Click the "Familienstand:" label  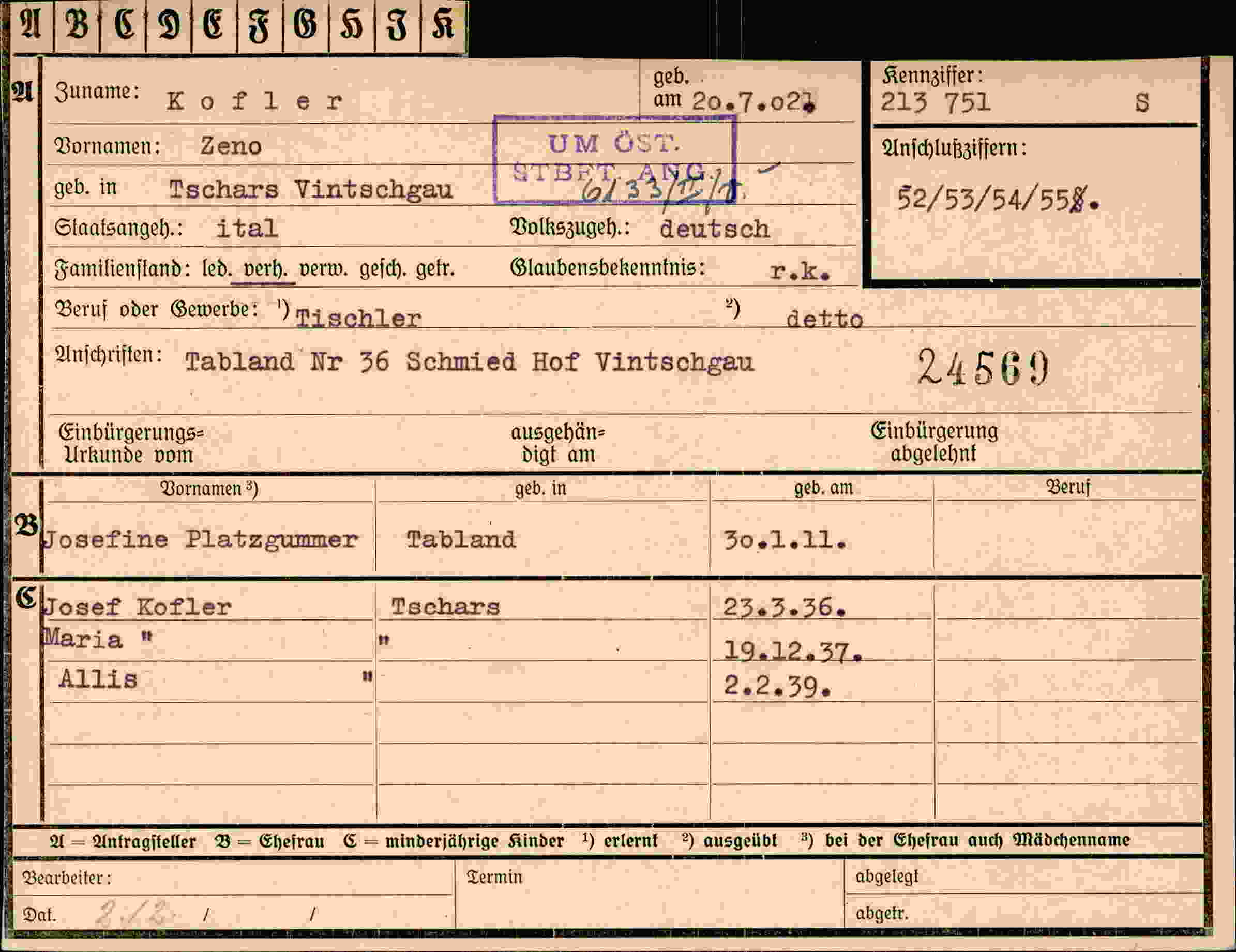tap(122, 269)
